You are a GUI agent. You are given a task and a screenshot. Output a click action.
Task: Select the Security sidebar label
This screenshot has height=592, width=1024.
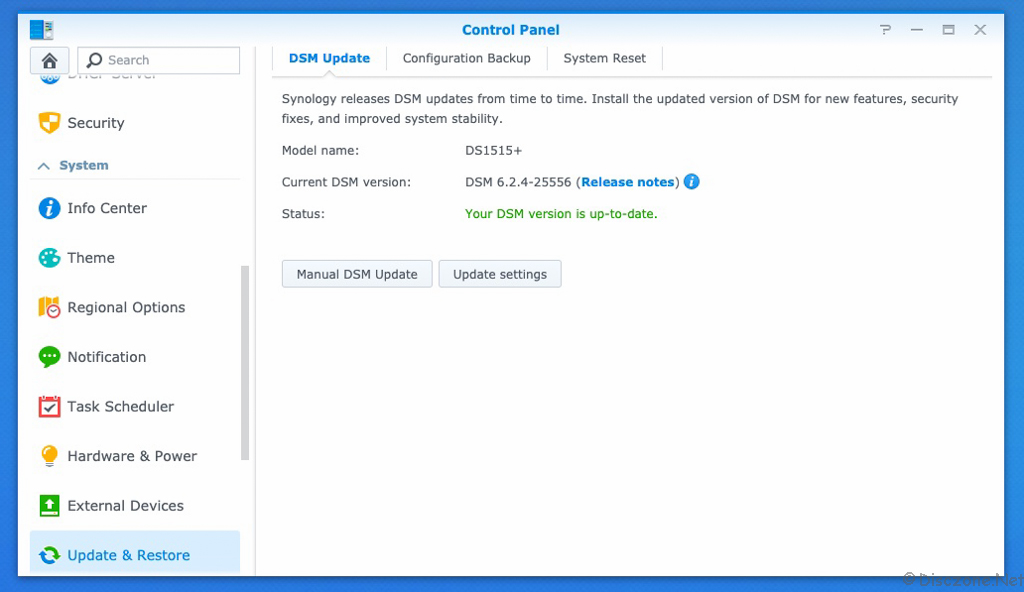96,123
